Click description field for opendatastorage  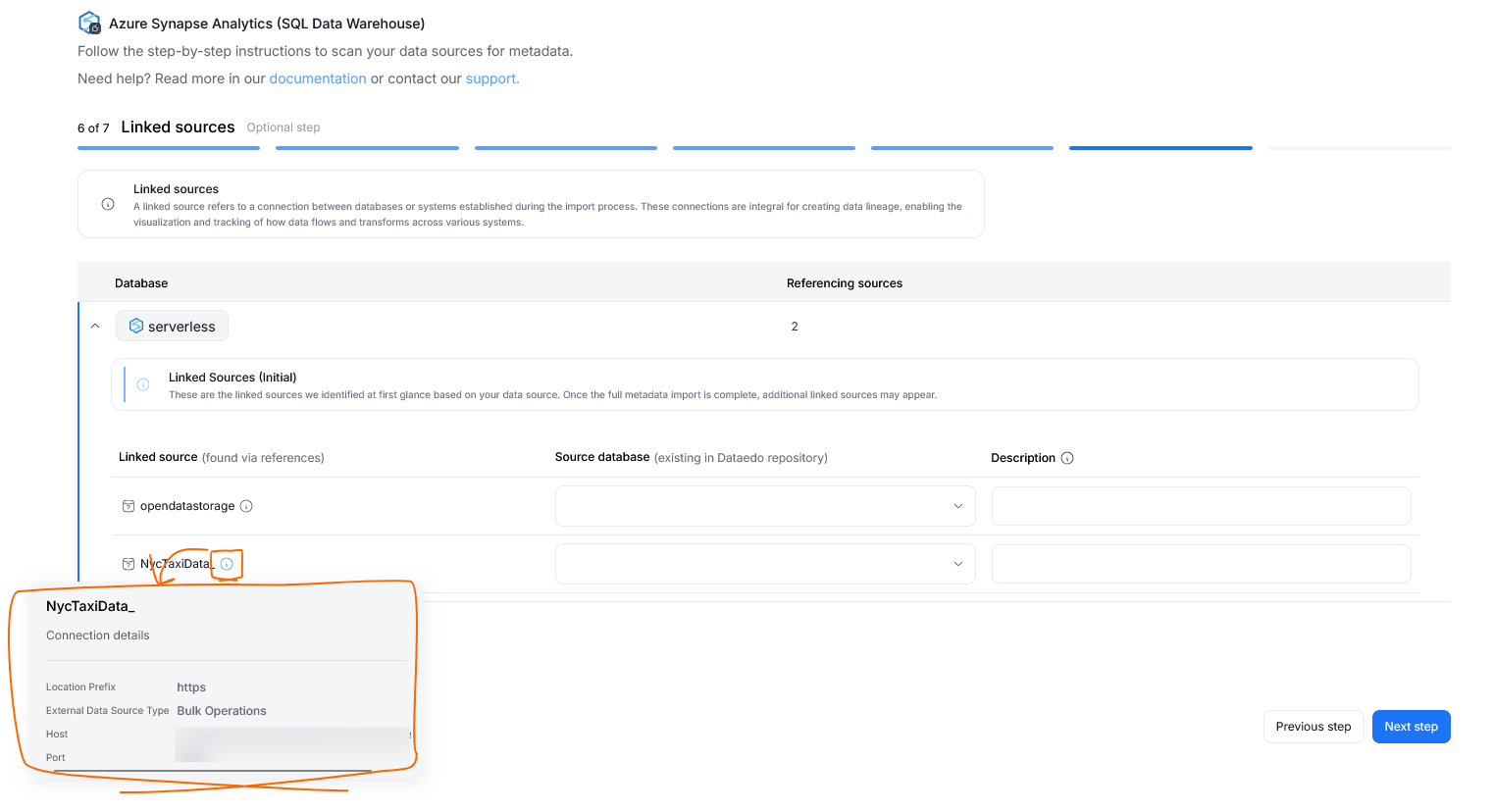pos(1201,506)
